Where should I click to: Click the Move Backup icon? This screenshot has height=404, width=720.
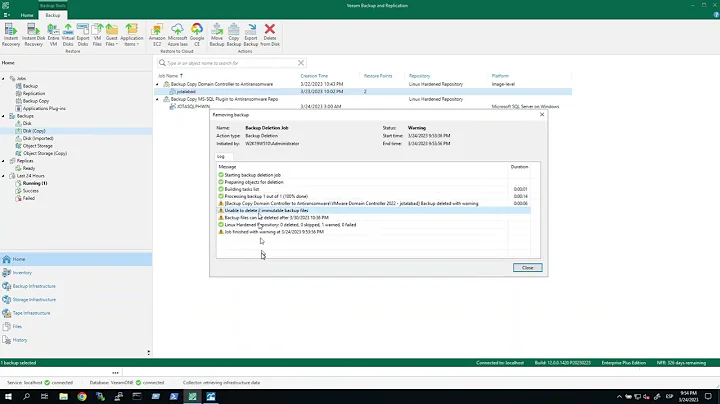point(217,35)
